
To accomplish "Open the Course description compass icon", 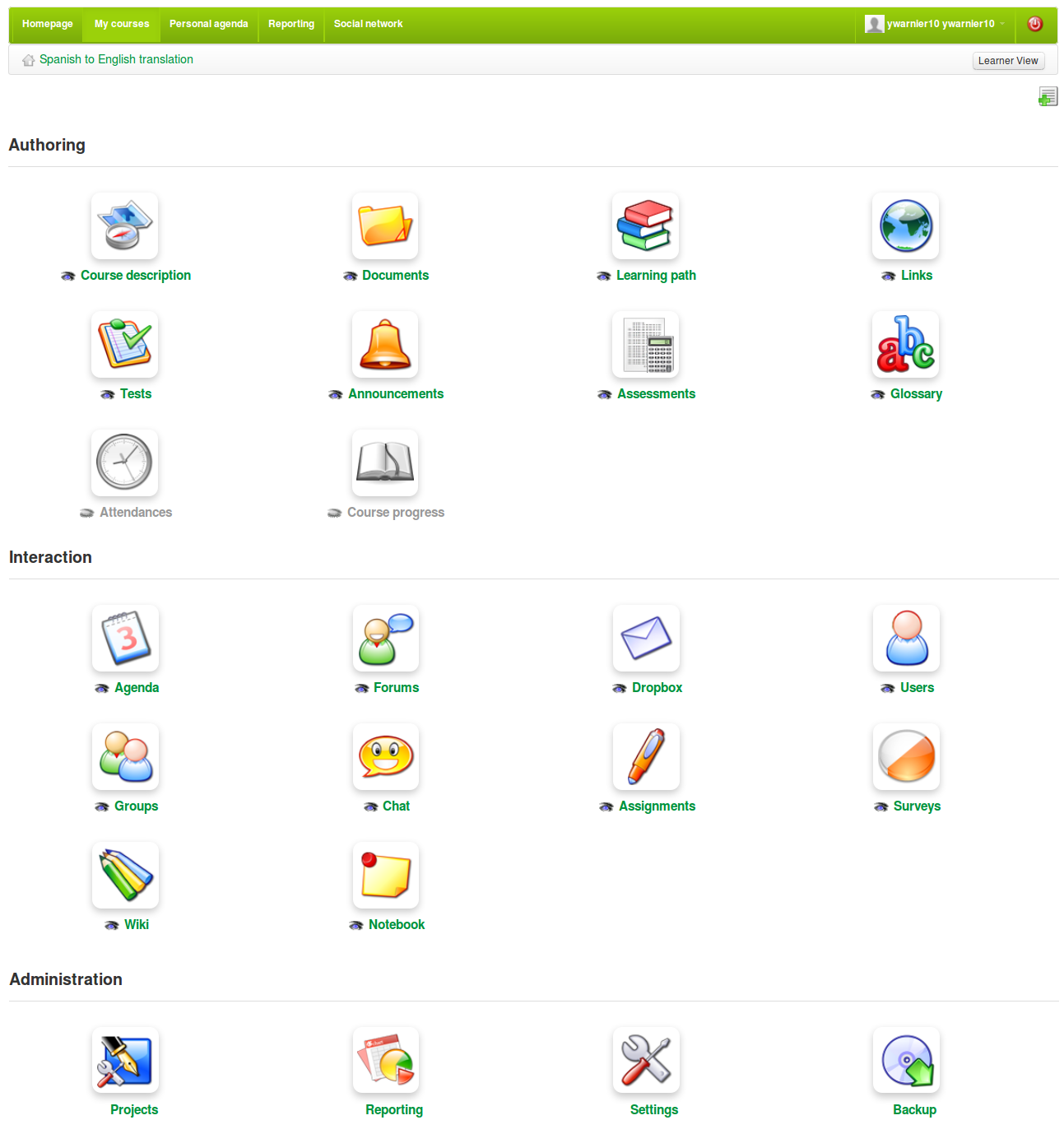I will (x=124, y=226).
